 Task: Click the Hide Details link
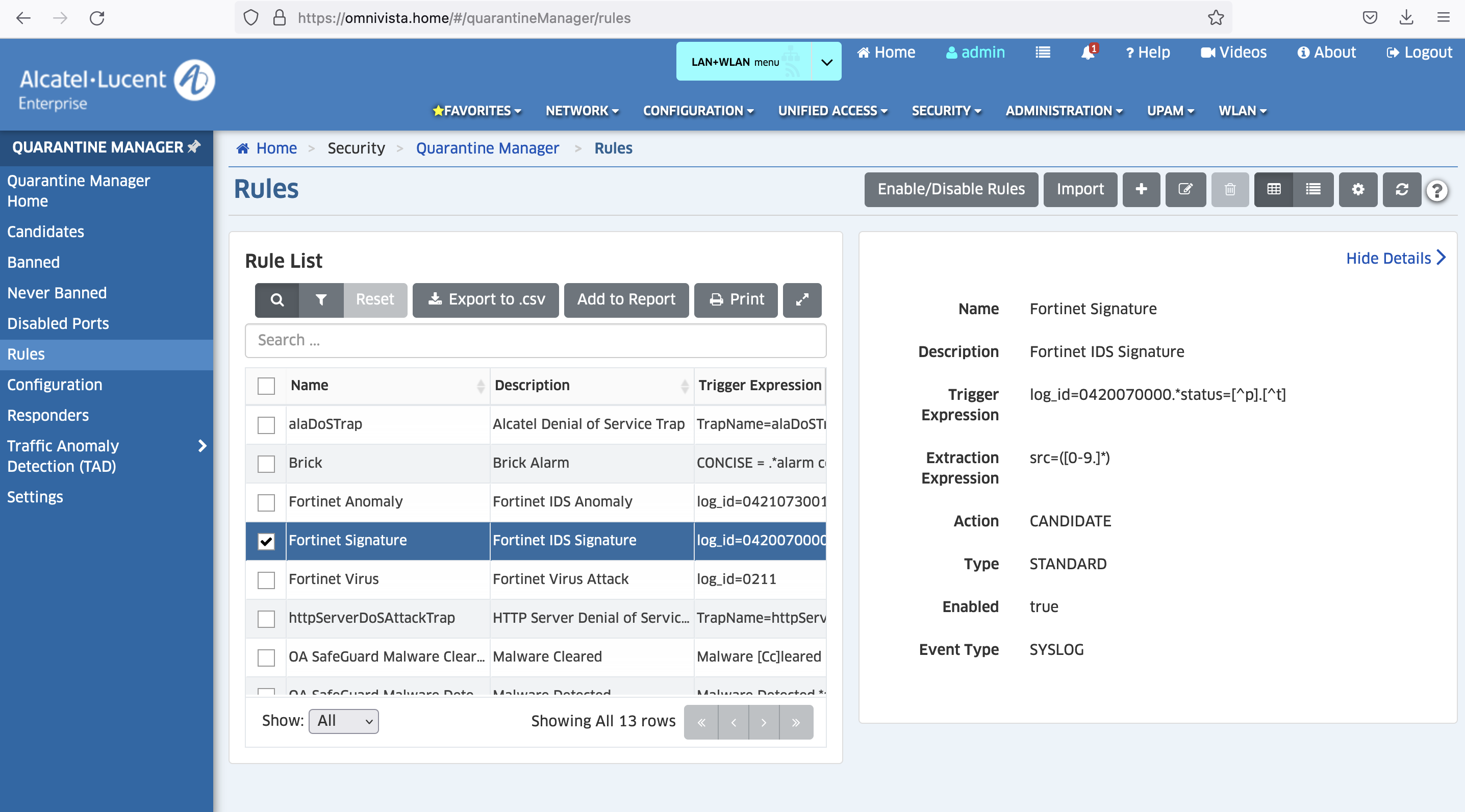1394,258
